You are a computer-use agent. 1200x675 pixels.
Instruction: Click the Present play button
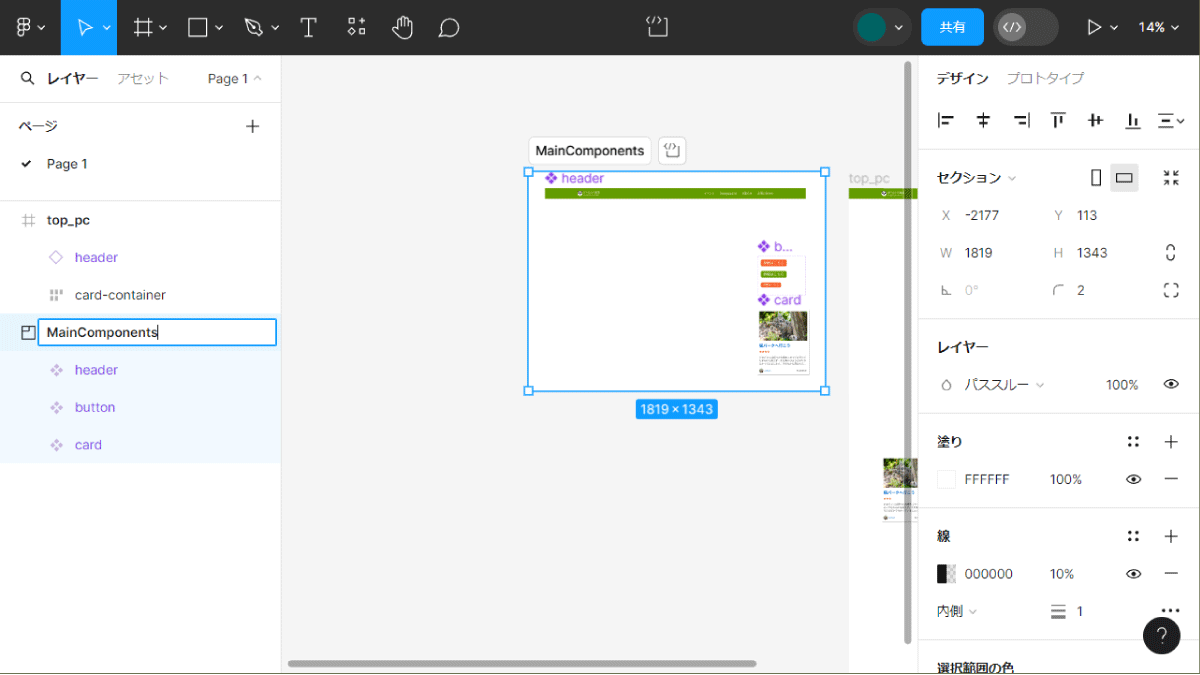1094,27
